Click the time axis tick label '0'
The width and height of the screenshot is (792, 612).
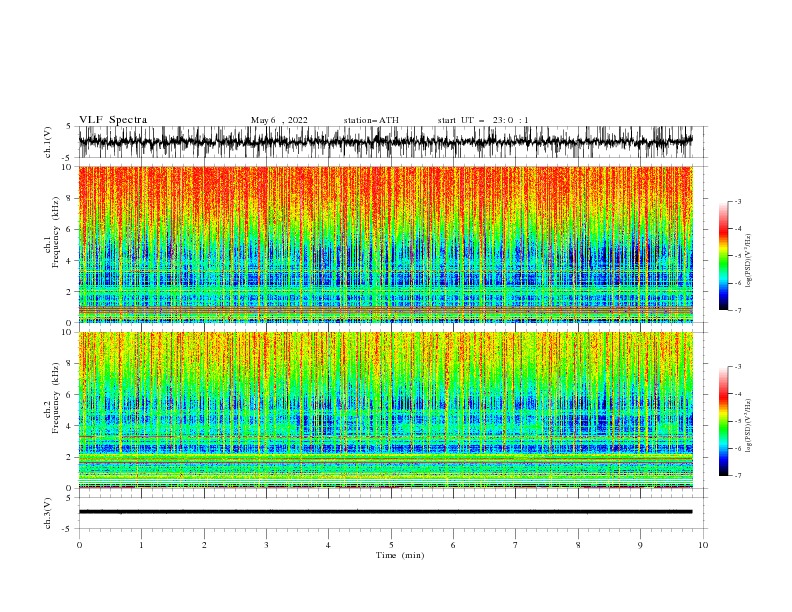(79, 545)
